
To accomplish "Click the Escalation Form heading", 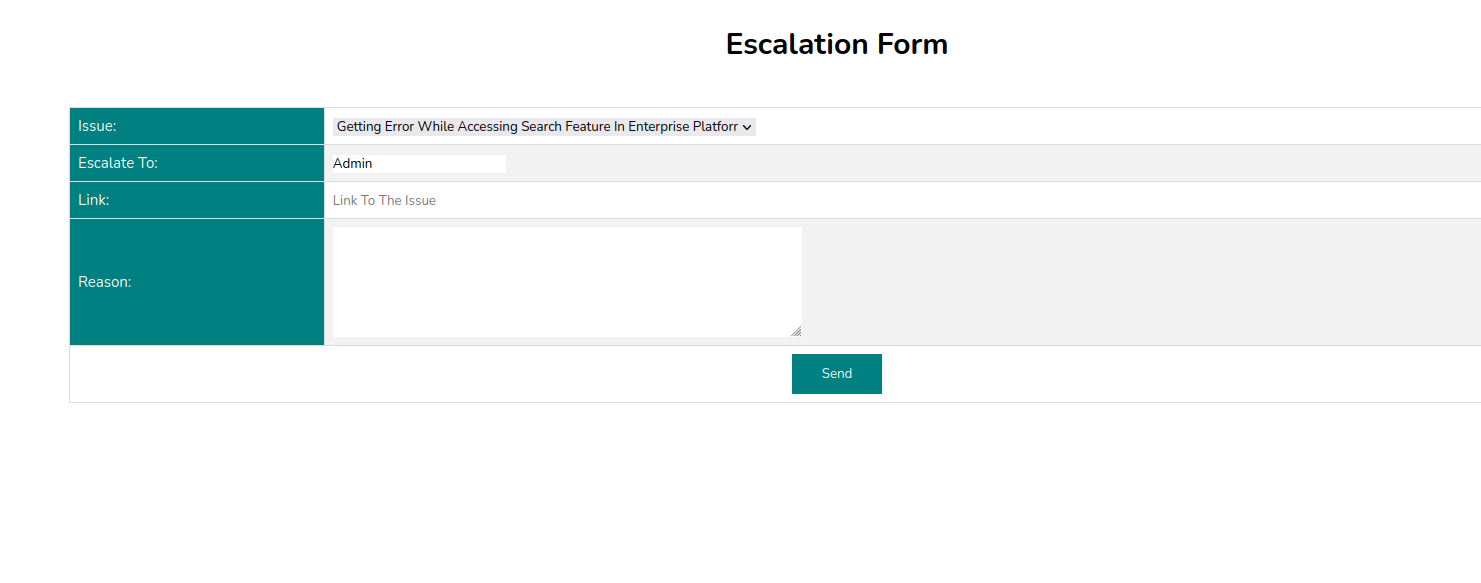I will pyautogui.click(x=837, y=44).
